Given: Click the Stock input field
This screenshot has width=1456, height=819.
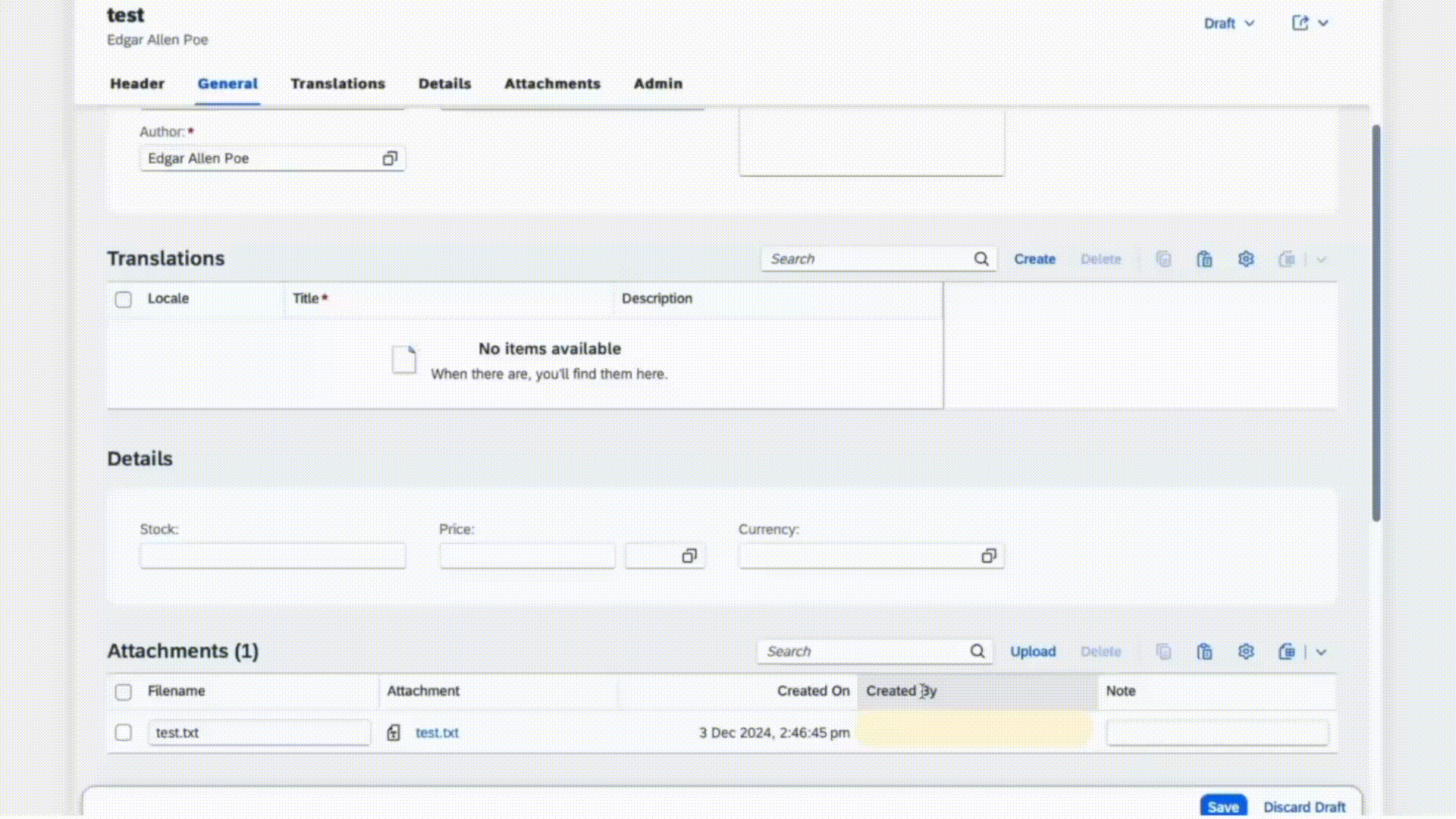Looking at the screenshot, I should 273,556.
